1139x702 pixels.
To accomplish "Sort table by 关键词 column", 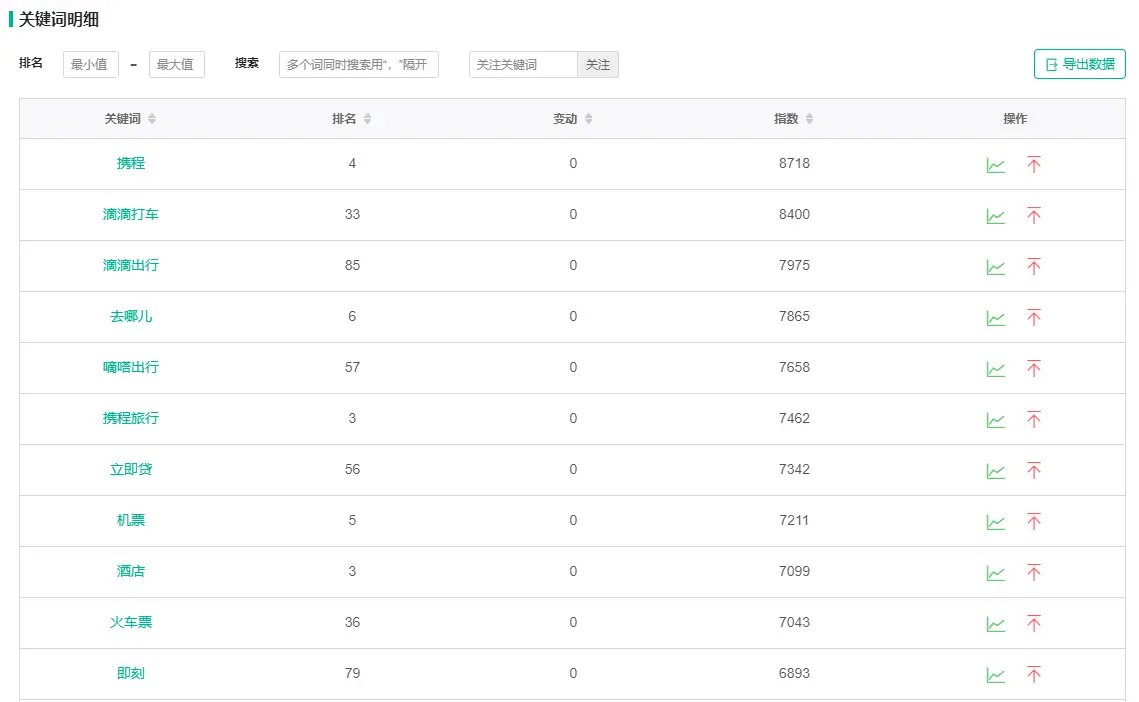I will point(152,118).
